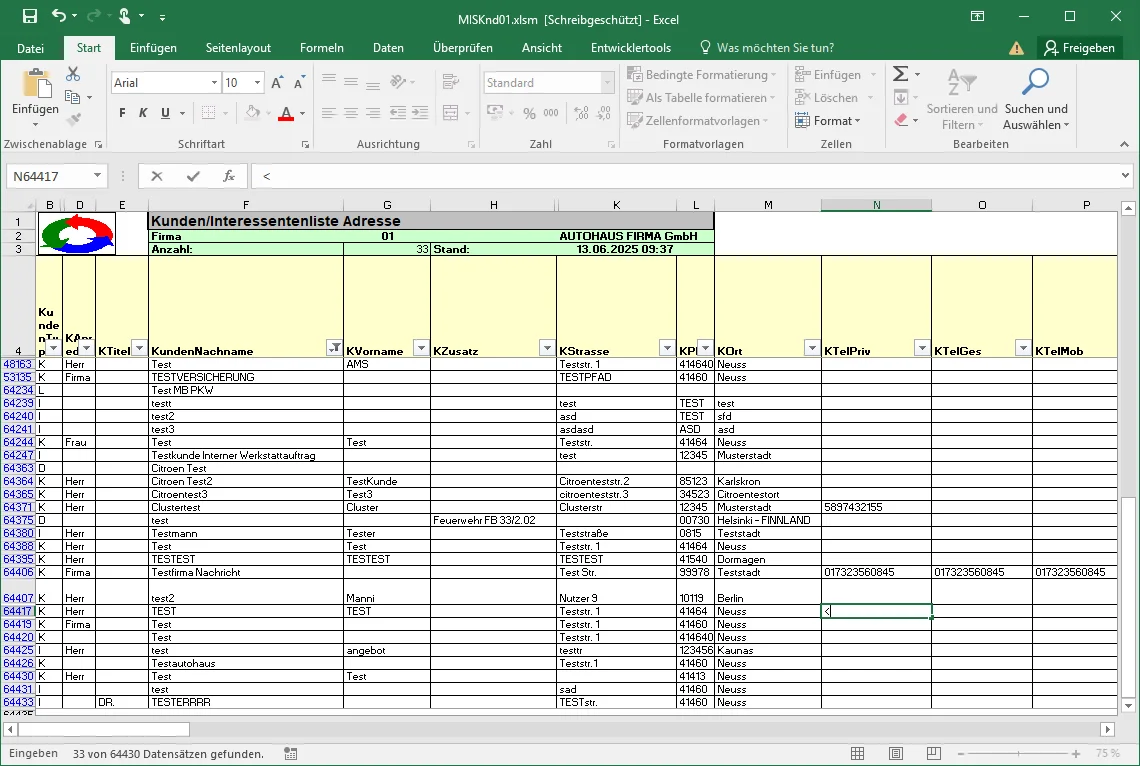The height and width of the screenshot is (766, 1140).
Task: Open the Datei menu
Action: pos(31,48)
